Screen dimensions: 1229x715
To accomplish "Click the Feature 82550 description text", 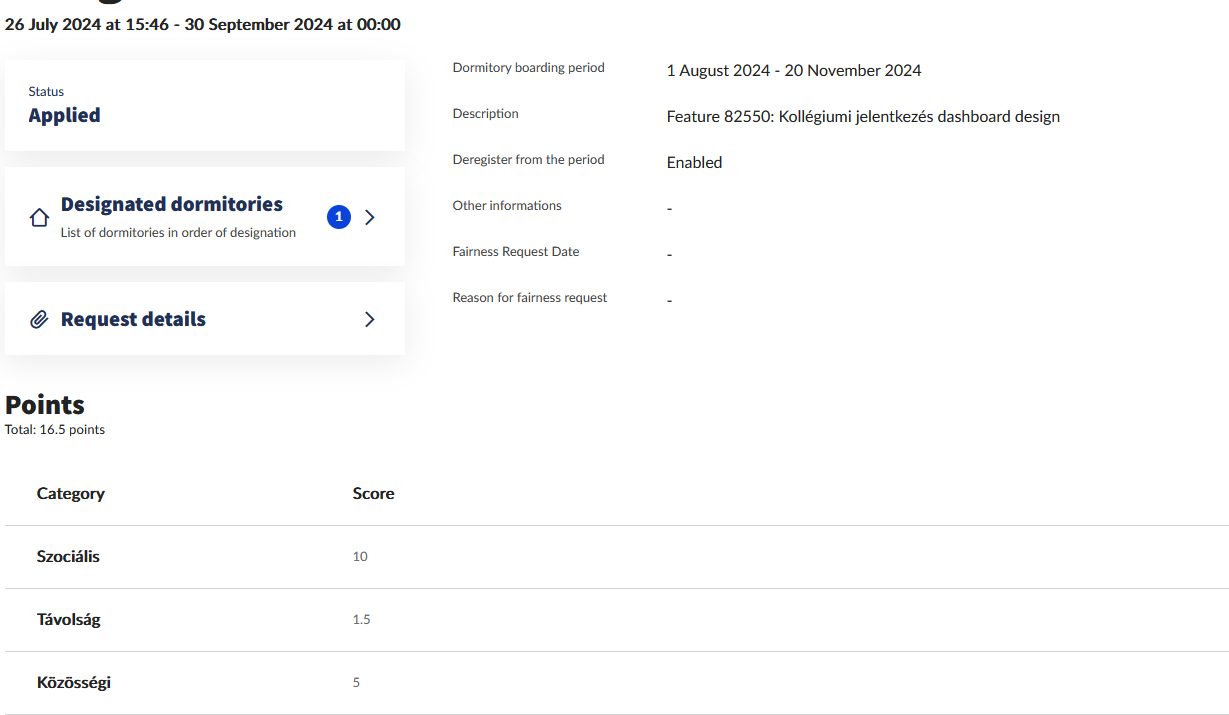I will (x=862, y=117).
